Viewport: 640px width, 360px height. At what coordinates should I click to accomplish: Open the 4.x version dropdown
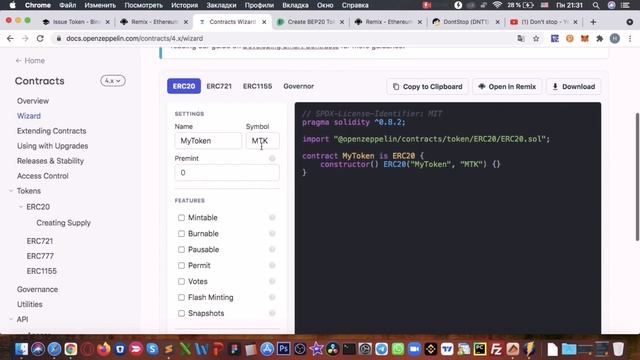pyautogui.click(x=113, y=81)
